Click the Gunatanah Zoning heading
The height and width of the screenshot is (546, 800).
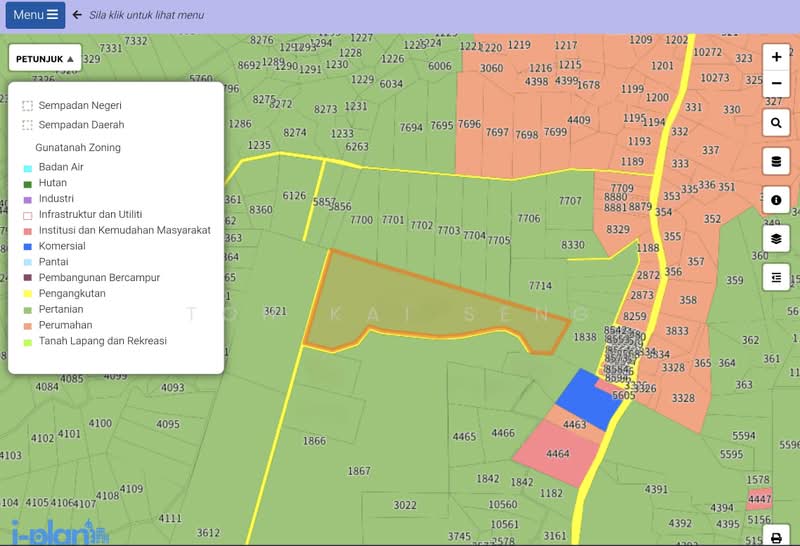pos(78,147)
